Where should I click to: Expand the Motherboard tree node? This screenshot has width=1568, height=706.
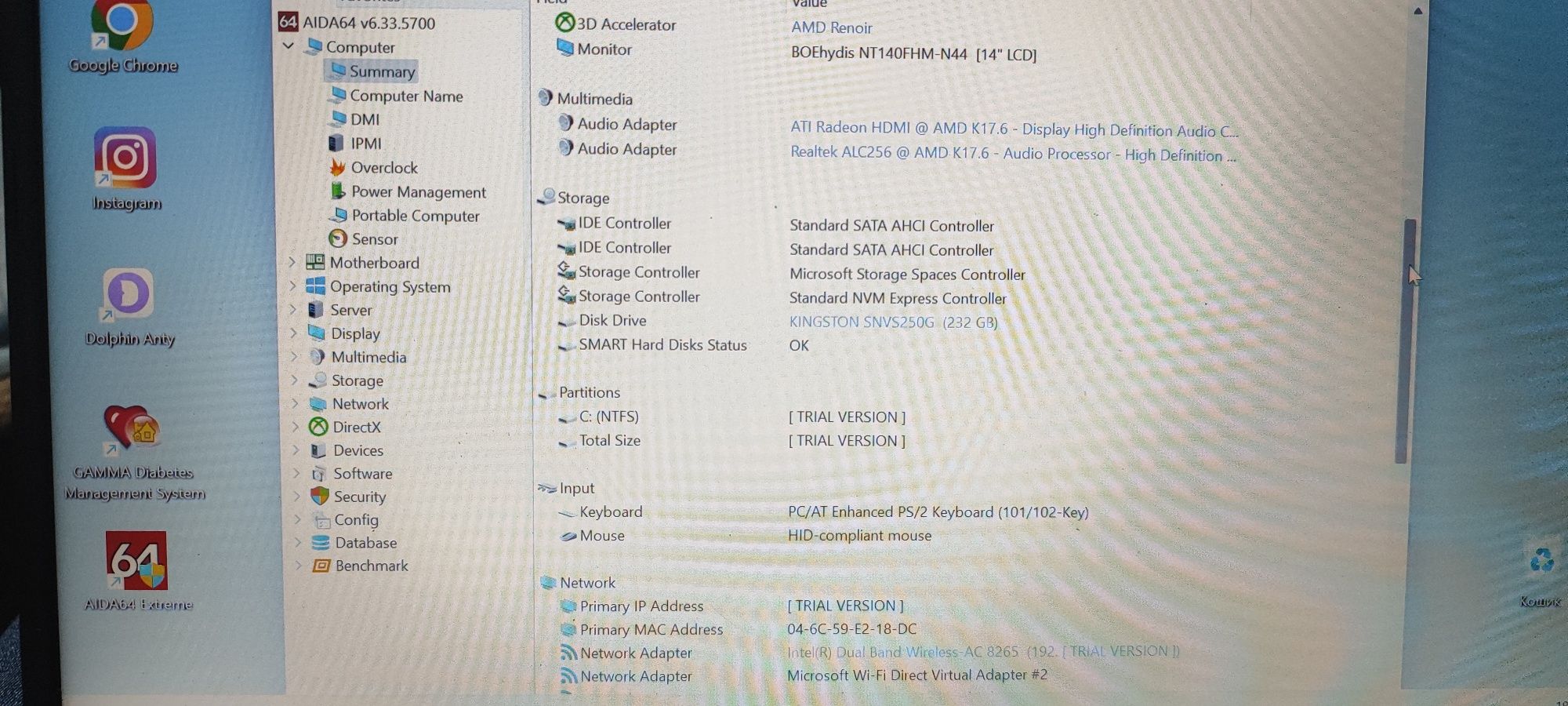click(292, 262)
